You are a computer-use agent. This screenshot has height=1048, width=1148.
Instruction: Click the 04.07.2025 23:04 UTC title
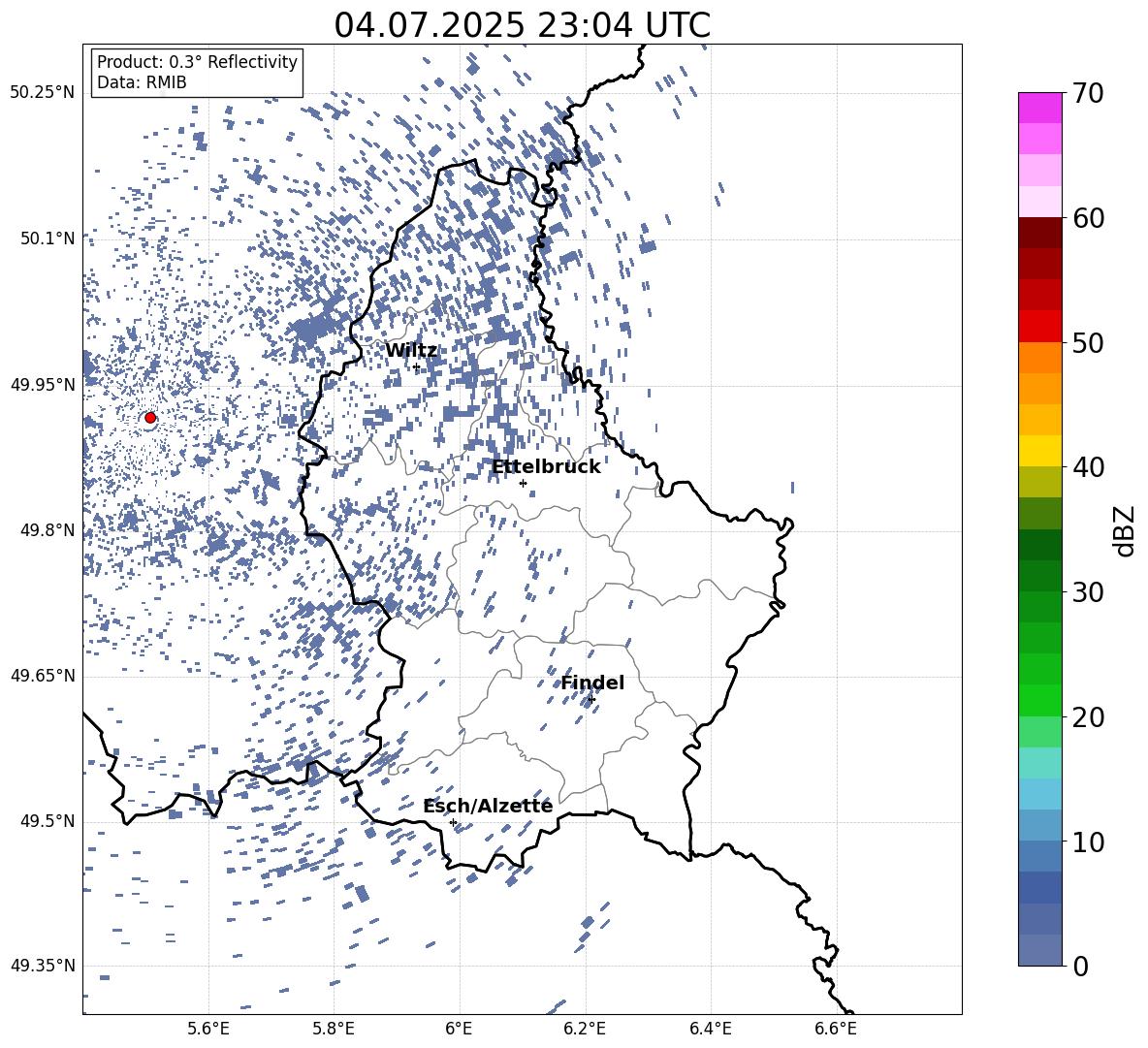(x=522, y=25)
